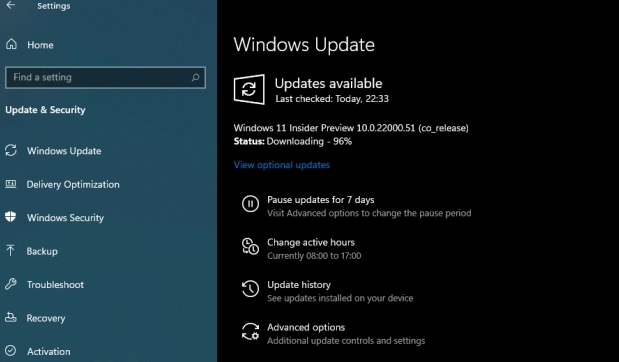Click the Windows Security shield icon

point(11,217)
